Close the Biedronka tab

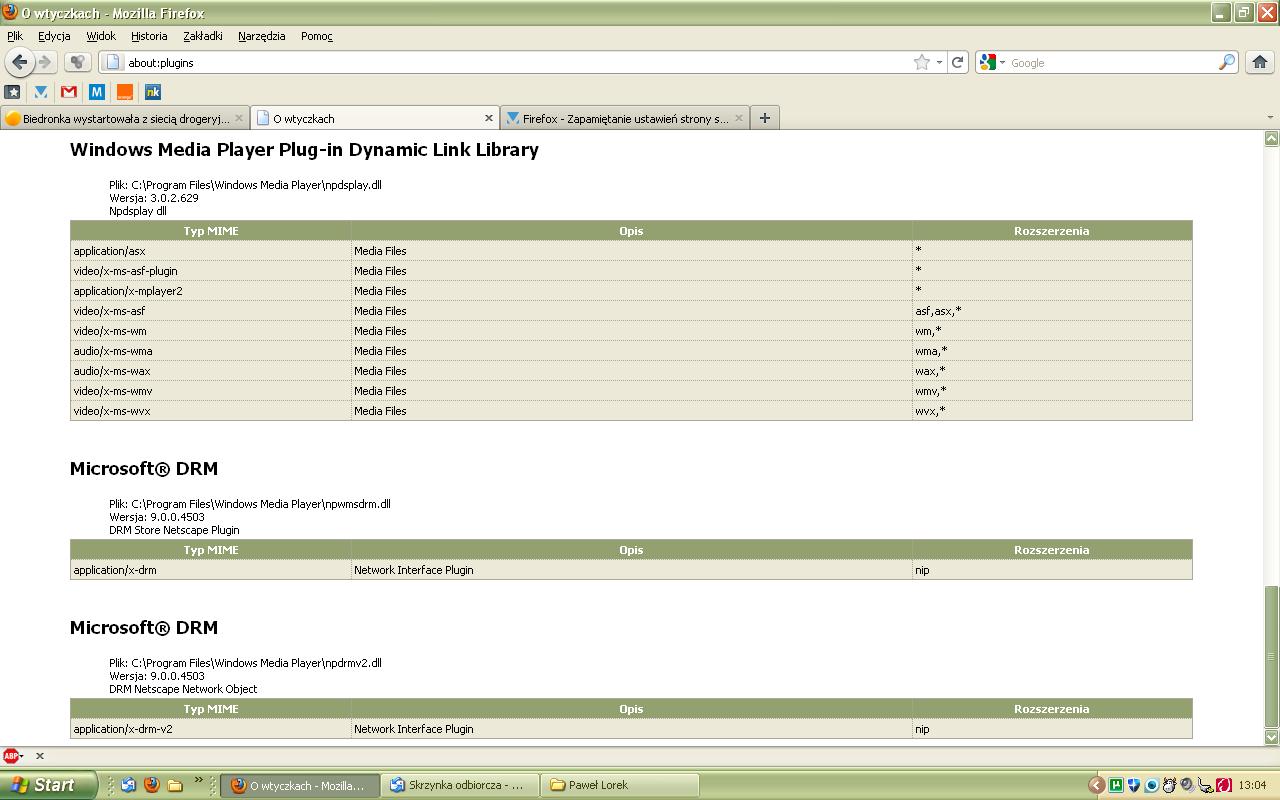(x=238, y=118)
